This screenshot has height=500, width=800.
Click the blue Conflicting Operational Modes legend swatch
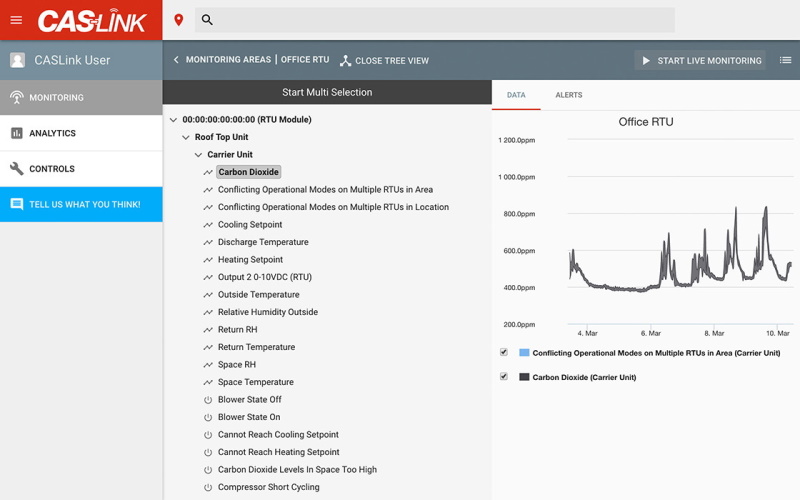pos(524,353)
